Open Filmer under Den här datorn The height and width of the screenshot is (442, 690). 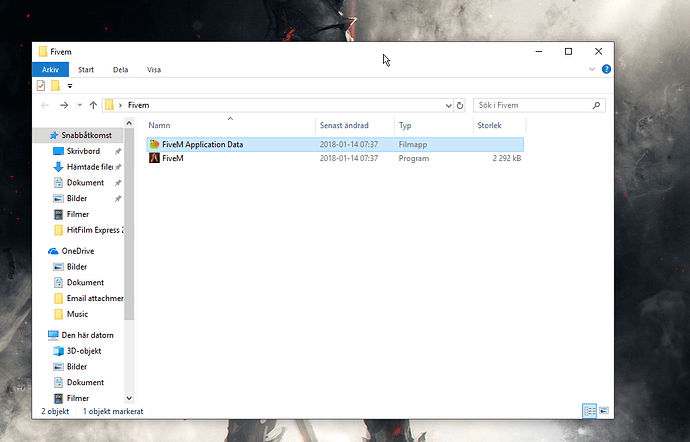pos(78,398)
